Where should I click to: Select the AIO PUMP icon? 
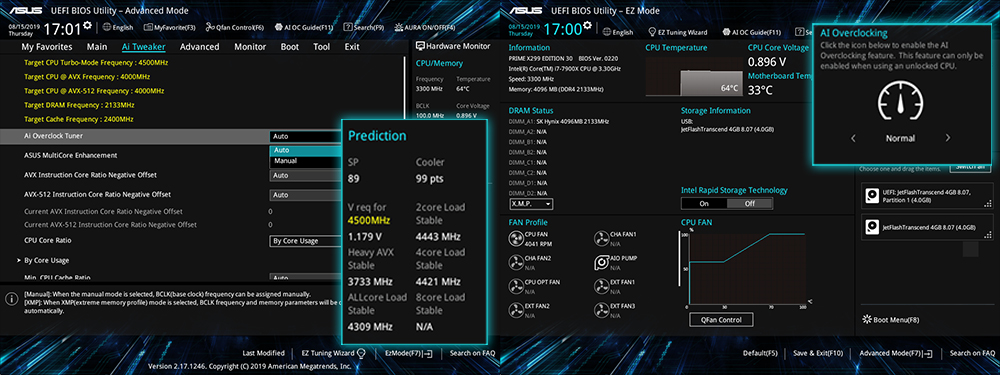[601, 262]
